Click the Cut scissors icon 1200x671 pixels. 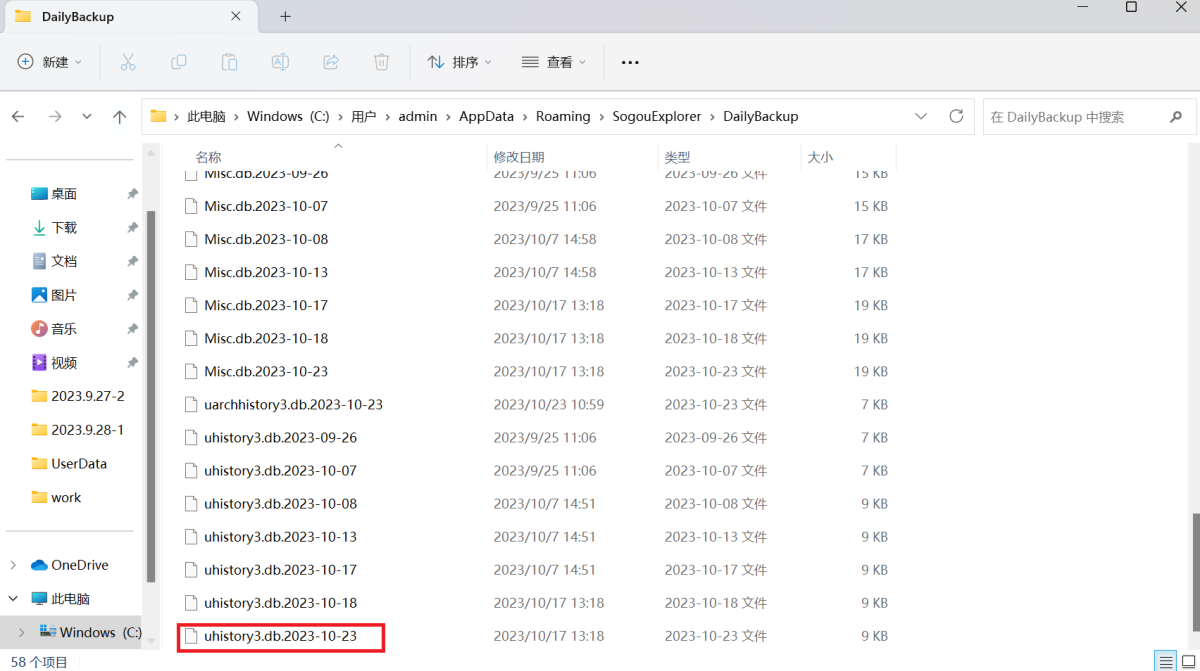tap(128, 62)
